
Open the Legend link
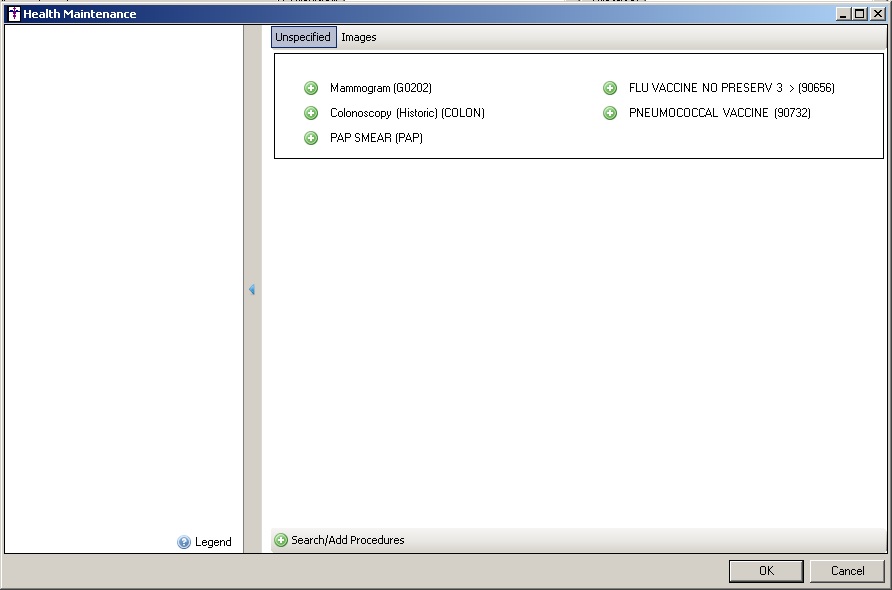coord(213,542)
